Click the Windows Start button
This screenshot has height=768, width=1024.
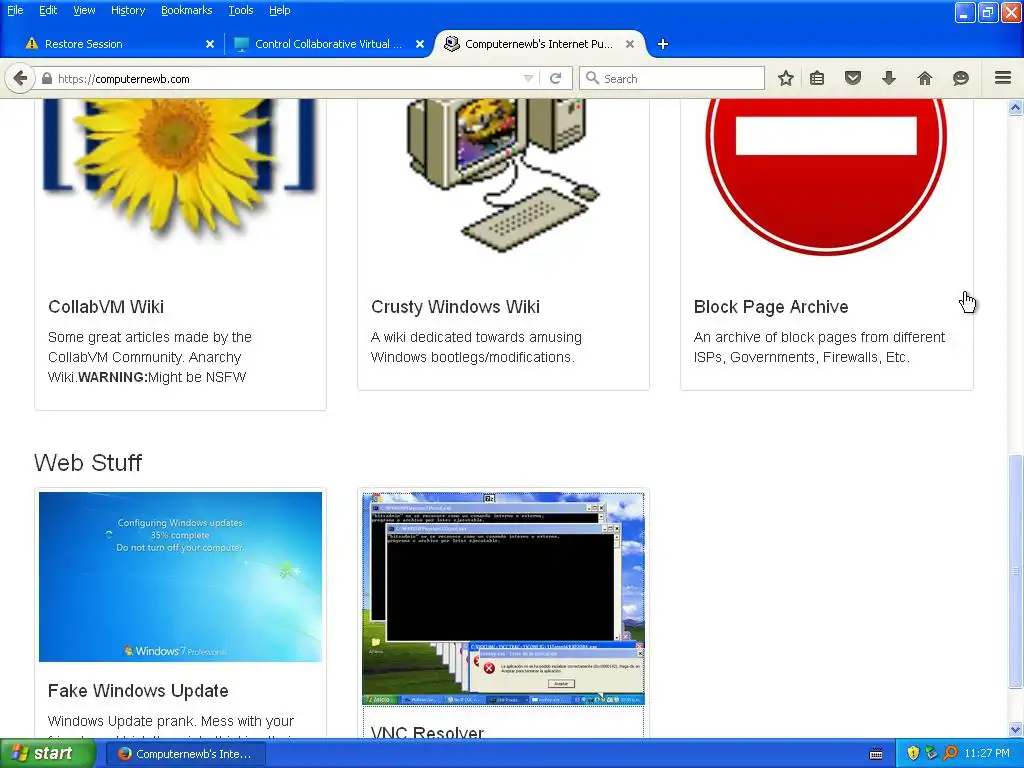pos(48,754)
